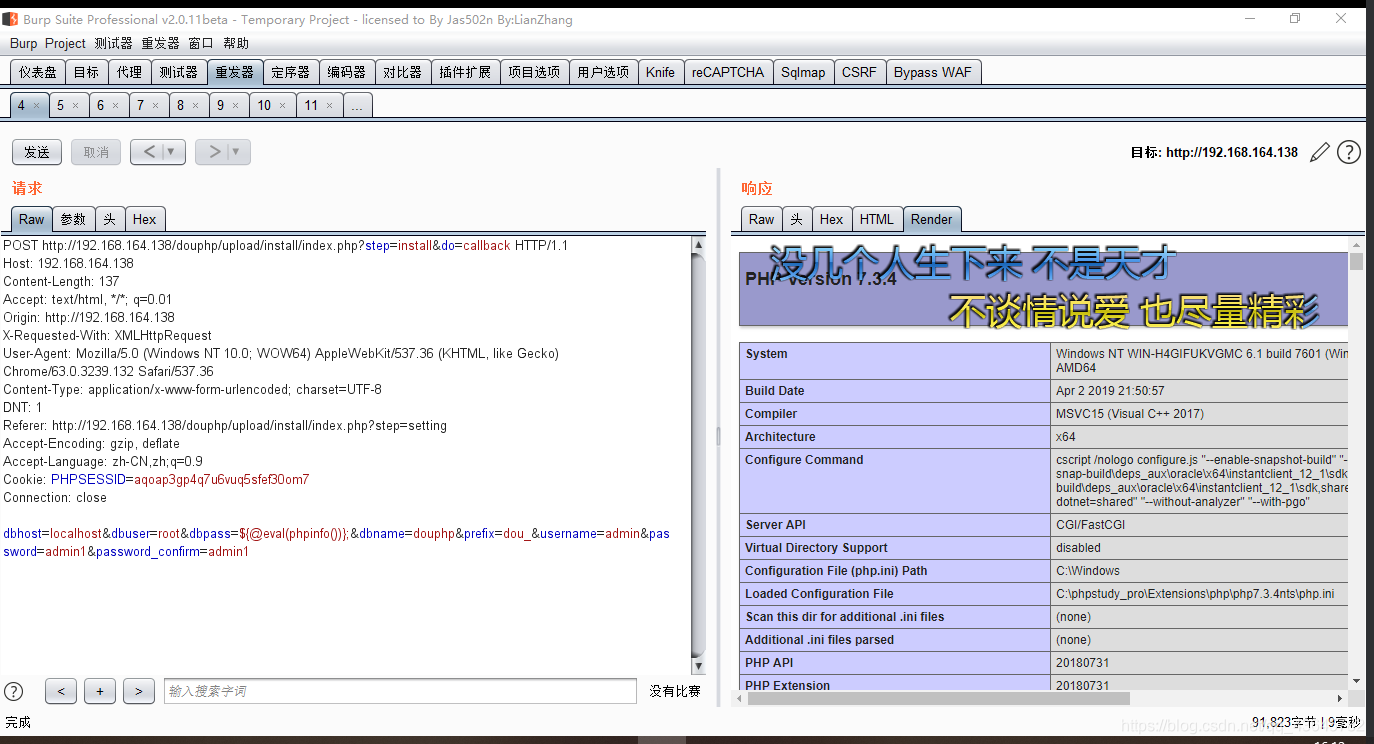Select response 头 tab
1374x744 pixels.
(x=797, y=219)
